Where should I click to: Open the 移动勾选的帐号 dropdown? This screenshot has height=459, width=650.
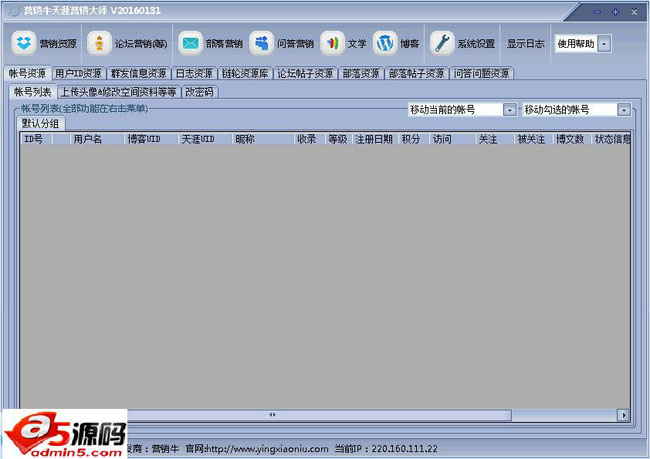point(576,109)
